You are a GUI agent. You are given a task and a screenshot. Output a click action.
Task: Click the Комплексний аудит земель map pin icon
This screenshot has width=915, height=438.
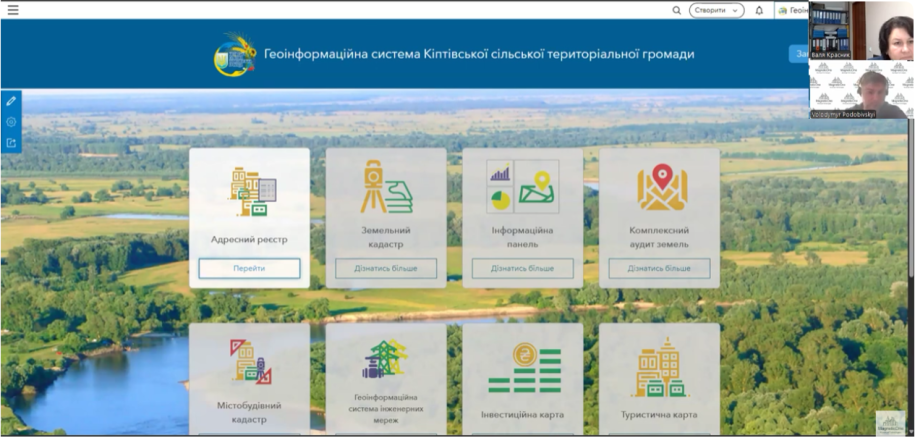[x=659, y=187]
